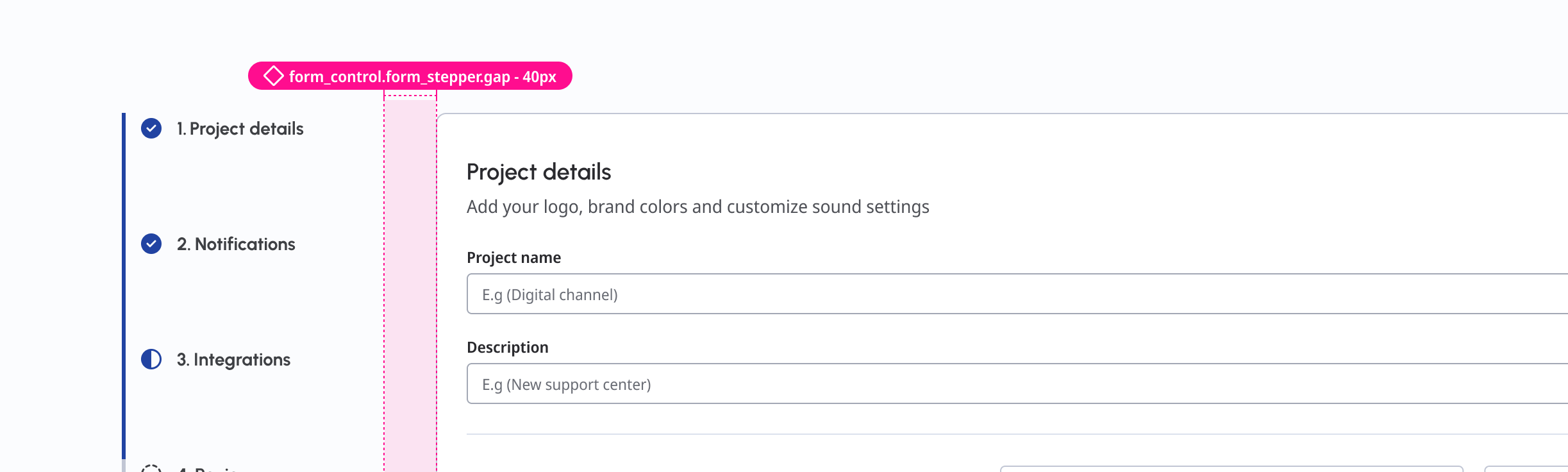Select the "3. Integrations" step
1568x472 pixels.
click(233, 360)
